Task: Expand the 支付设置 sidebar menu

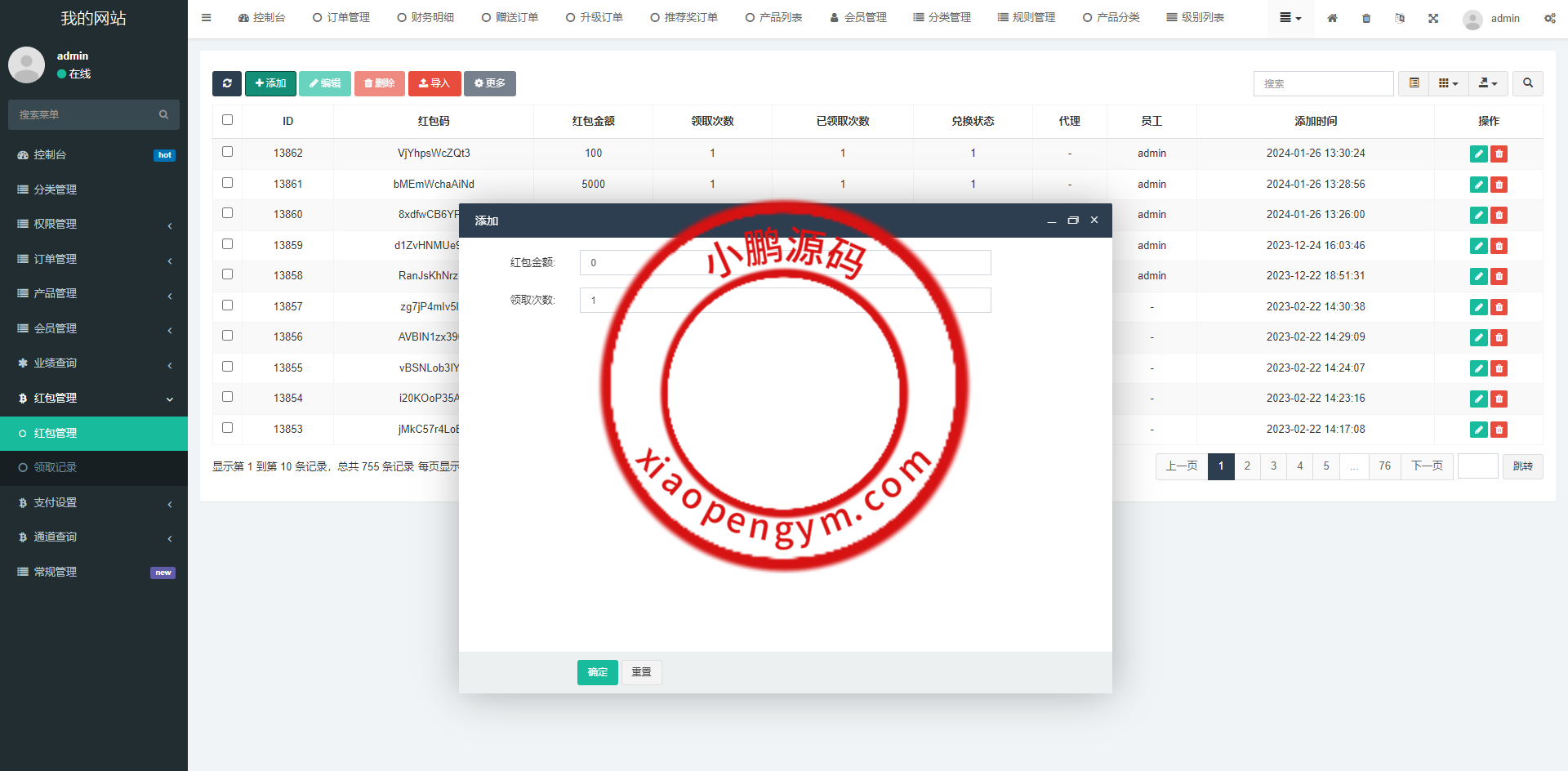Action: click(94, 503)
